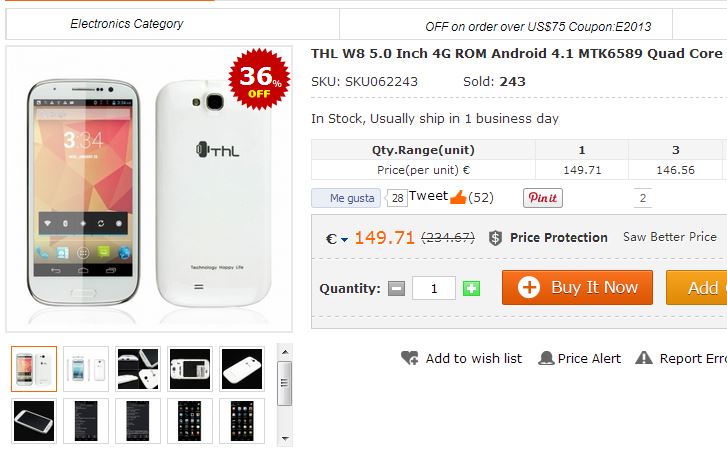727x456 pixels.
Task: Click the Report Error warning triangle icon
Action: pyautogui.click(x=644, y=358)
